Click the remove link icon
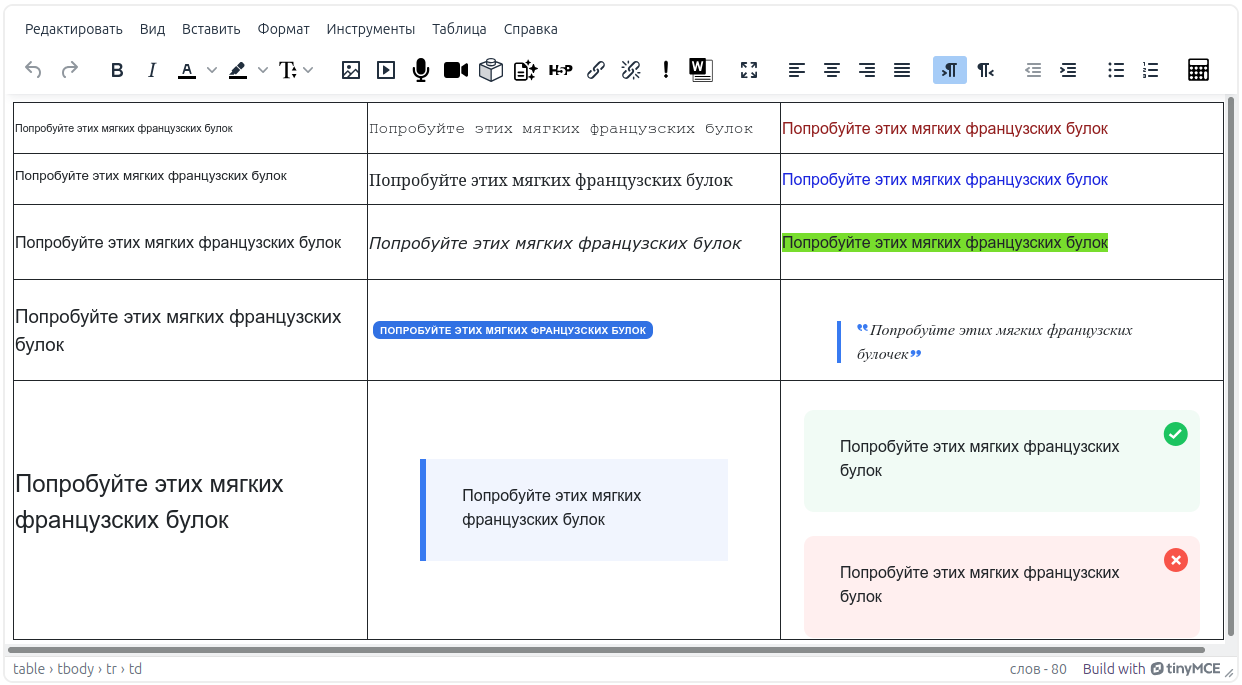 (x=631, y=70)
